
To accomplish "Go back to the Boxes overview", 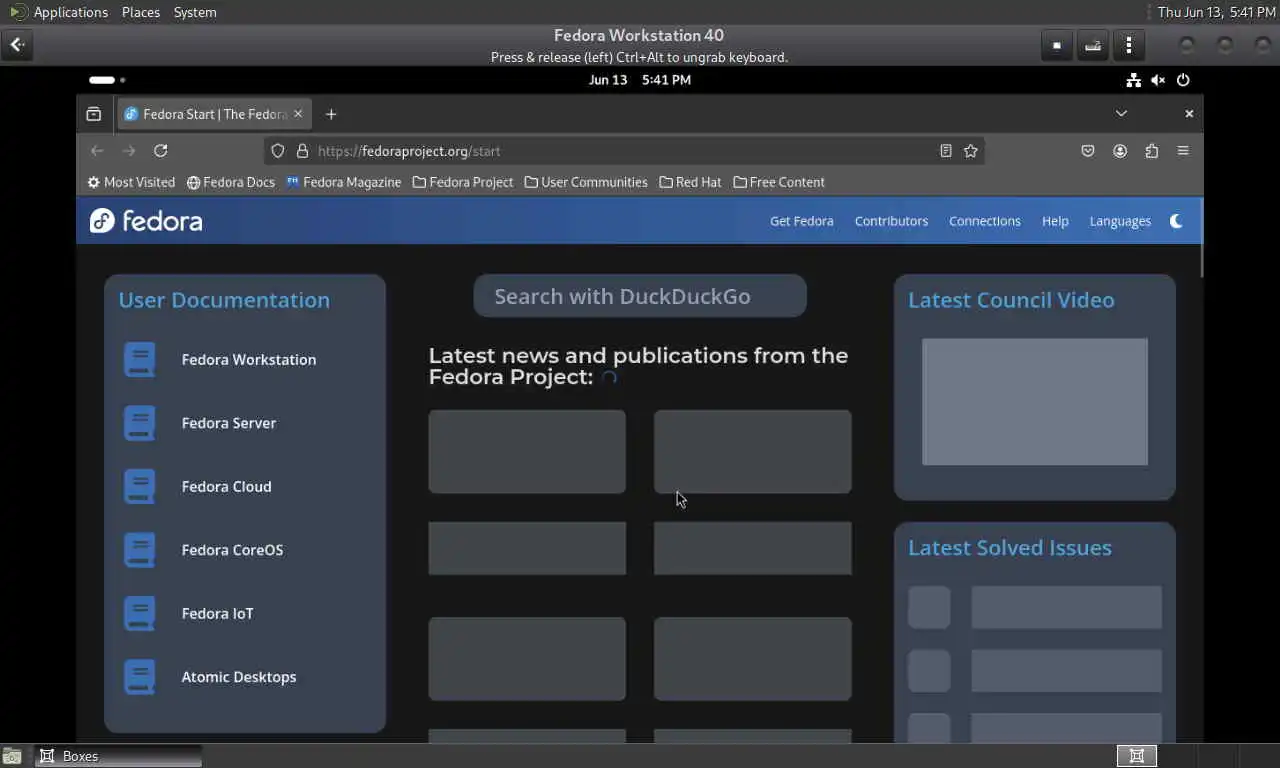I will pos(17,45).
